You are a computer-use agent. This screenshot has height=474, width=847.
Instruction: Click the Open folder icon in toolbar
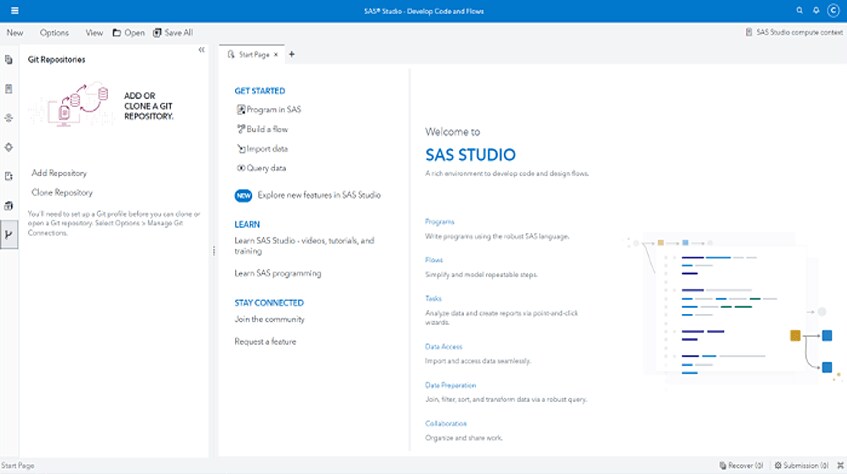point(117,32)
